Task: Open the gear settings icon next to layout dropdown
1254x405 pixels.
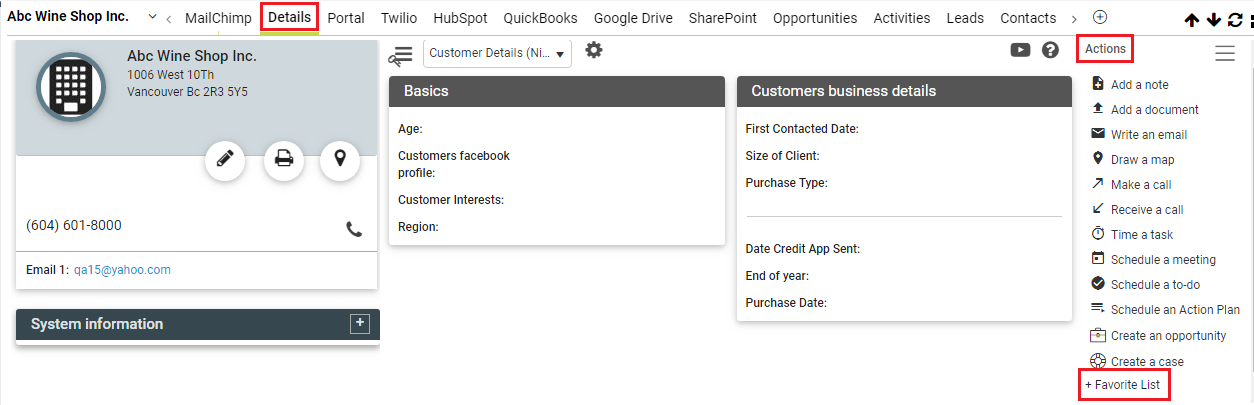Action: 594,51
